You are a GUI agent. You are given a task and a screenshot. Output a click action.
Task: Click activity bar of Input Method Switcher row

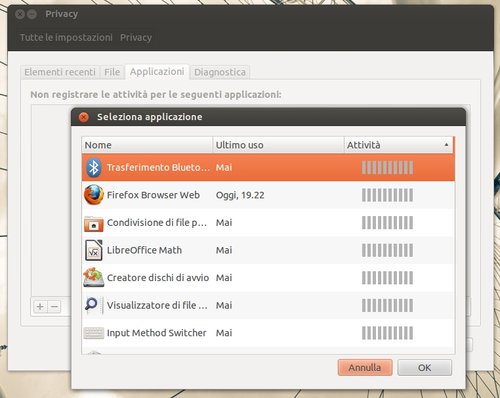tap(387, 333)
